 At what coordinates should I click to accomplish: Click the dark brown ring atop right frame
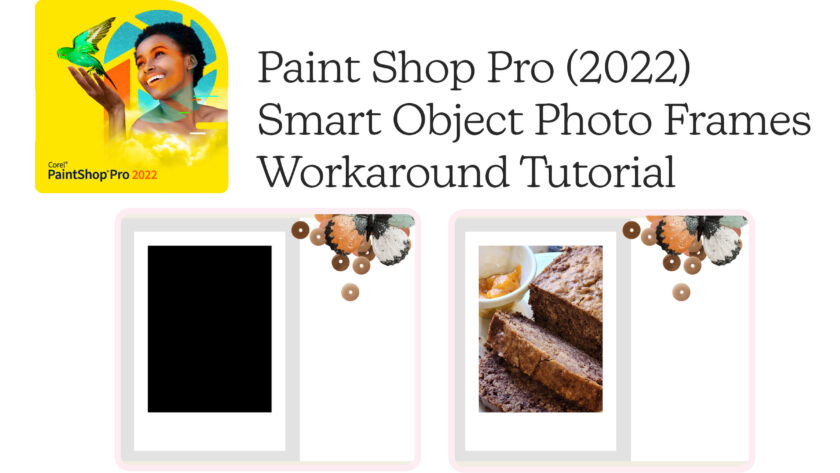(631, 230)
